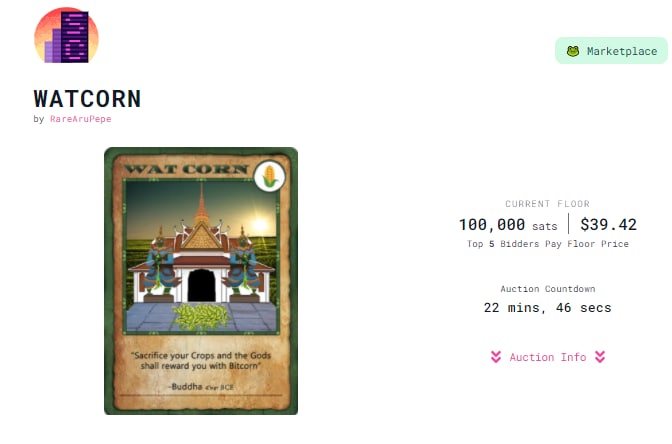The width and height of the screenshot is (672, 444).
Task: Click the corn emblem on the card
Action: click(270, 176)
